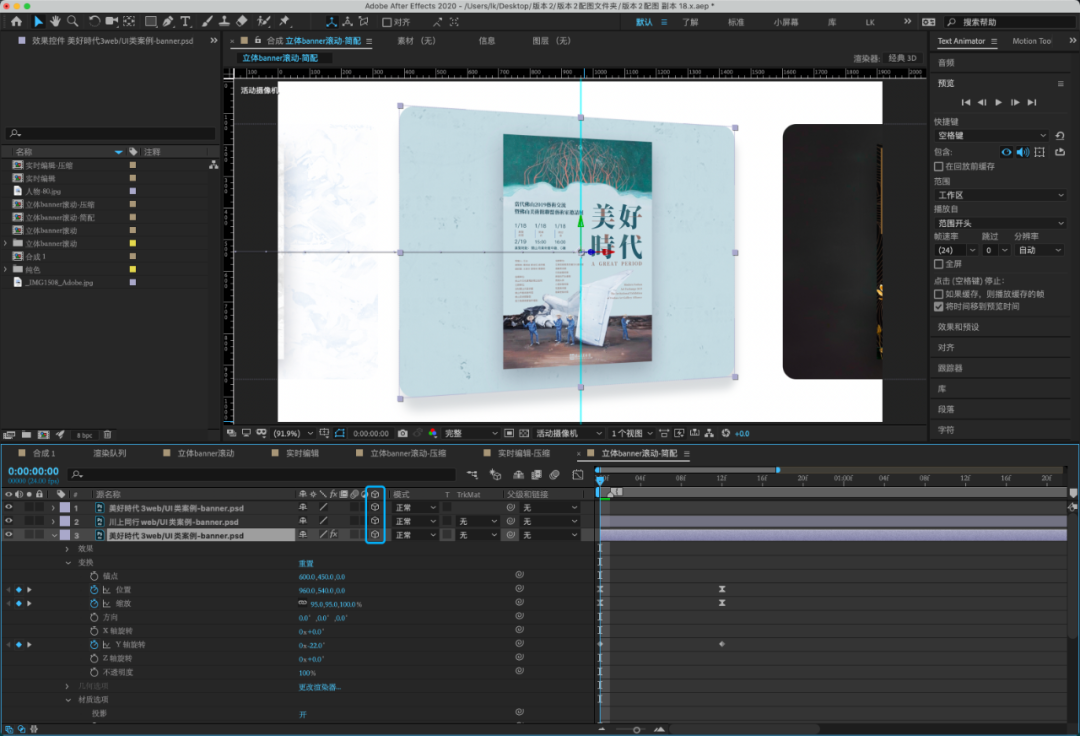Open the 标准 workspace tab

coord(735,22)
